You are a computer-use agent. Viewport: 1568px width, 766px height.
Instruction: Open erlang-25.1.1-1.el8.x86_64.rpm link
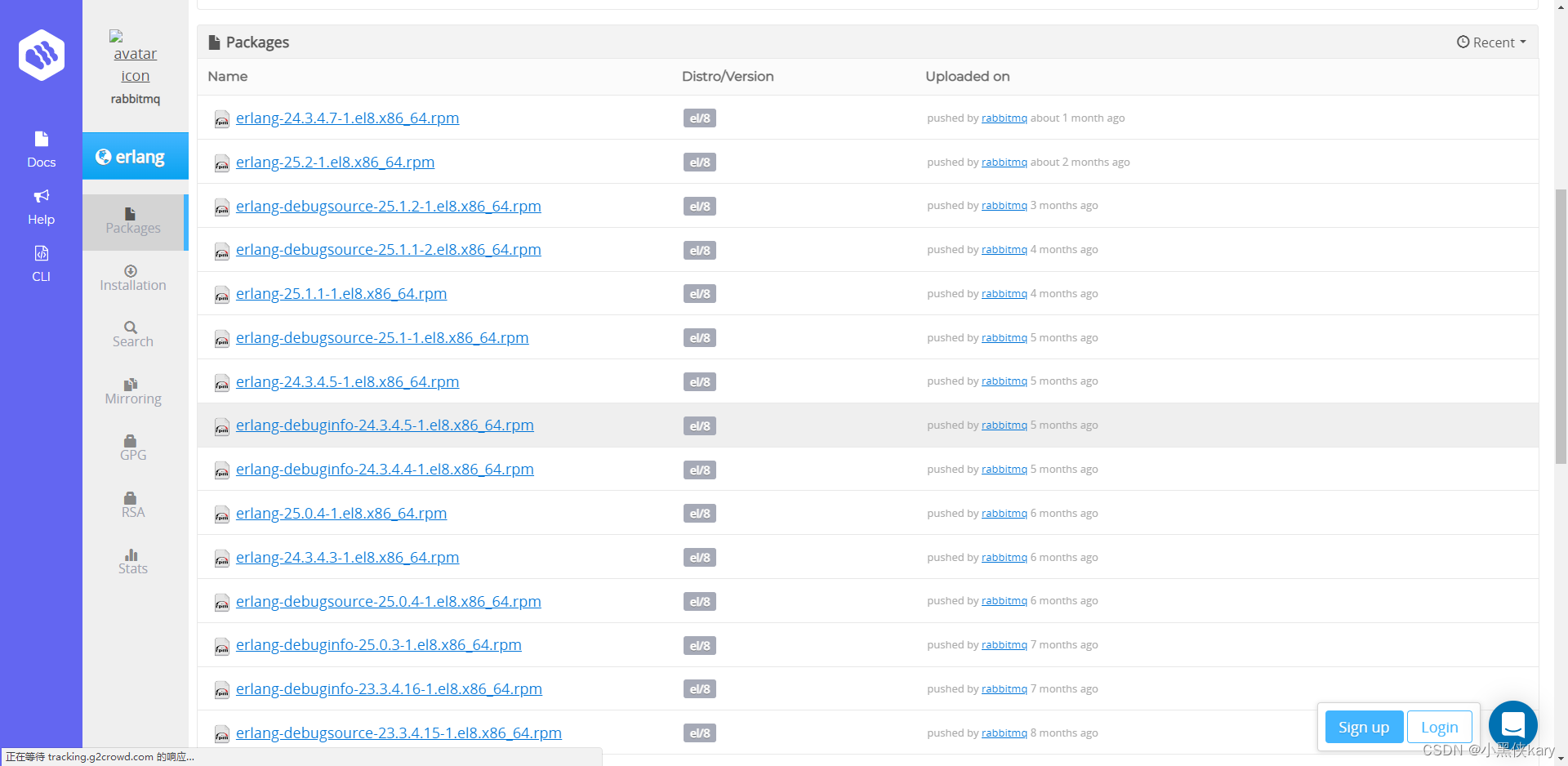click(341, 294)
